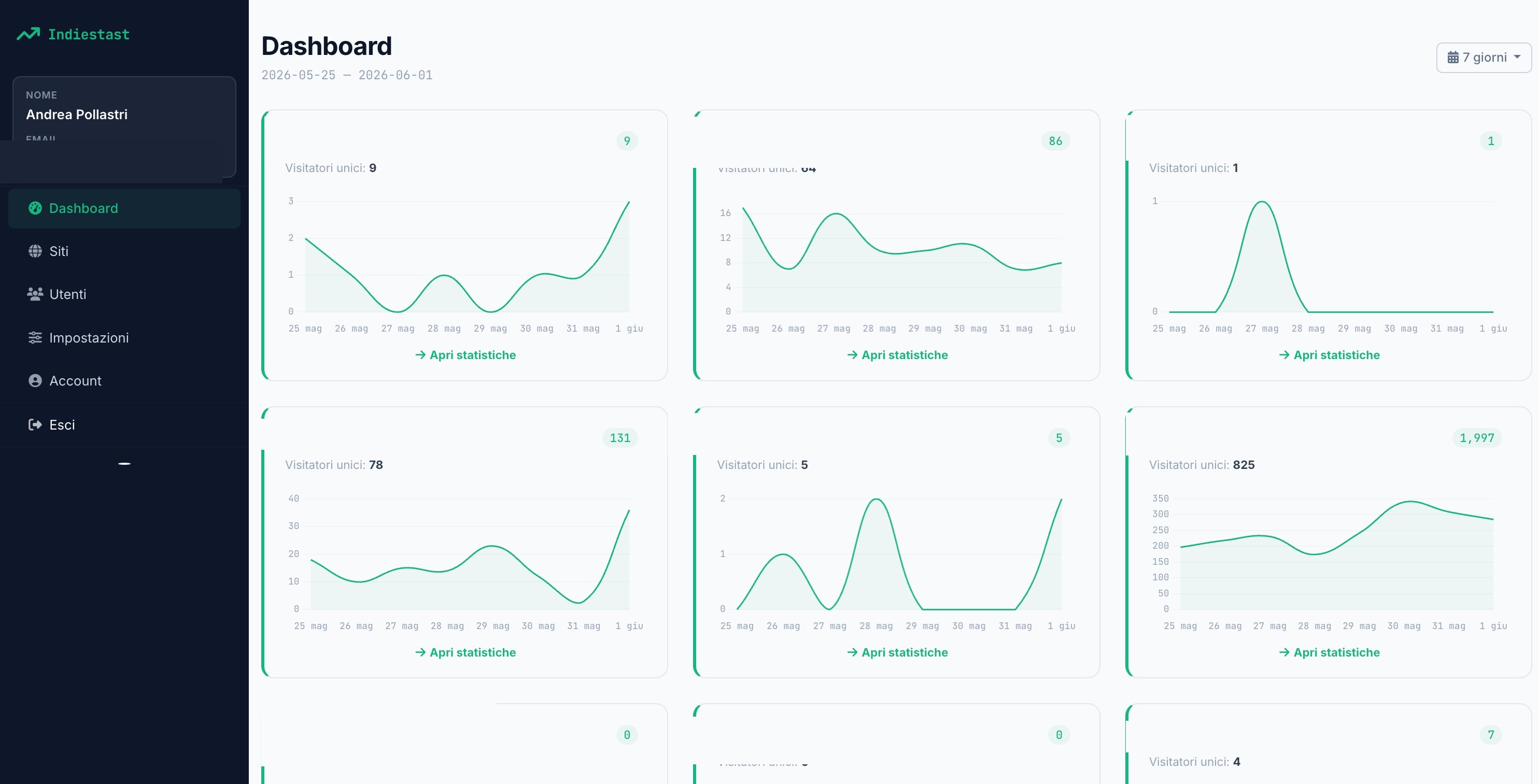Screen dimensions: 1539x784
Task: Open Apri statistiche for the 825-visitor card
Action: [x=1329, y=652]
